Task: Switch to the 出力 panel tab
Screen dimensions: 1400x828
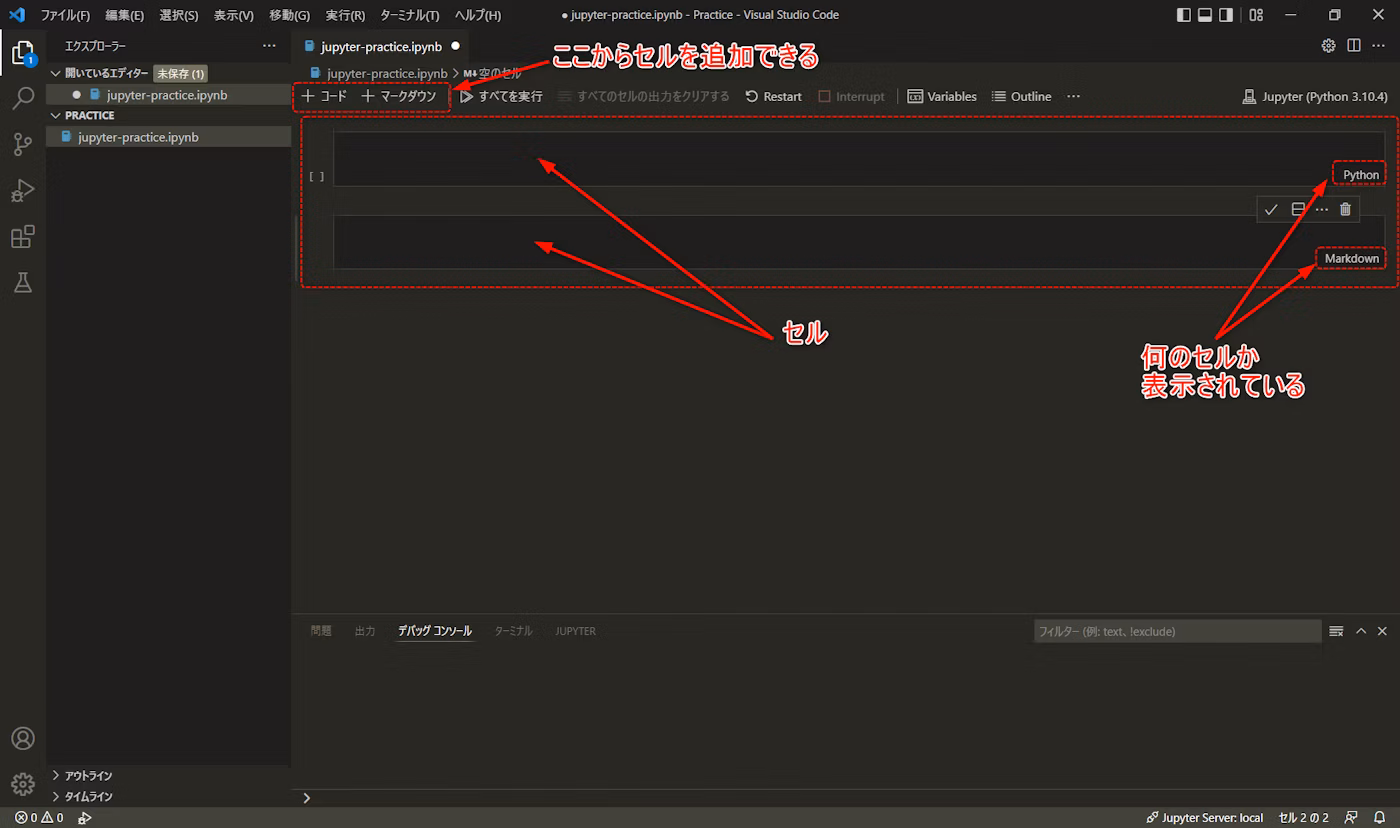Action: [x=365, y=631]
